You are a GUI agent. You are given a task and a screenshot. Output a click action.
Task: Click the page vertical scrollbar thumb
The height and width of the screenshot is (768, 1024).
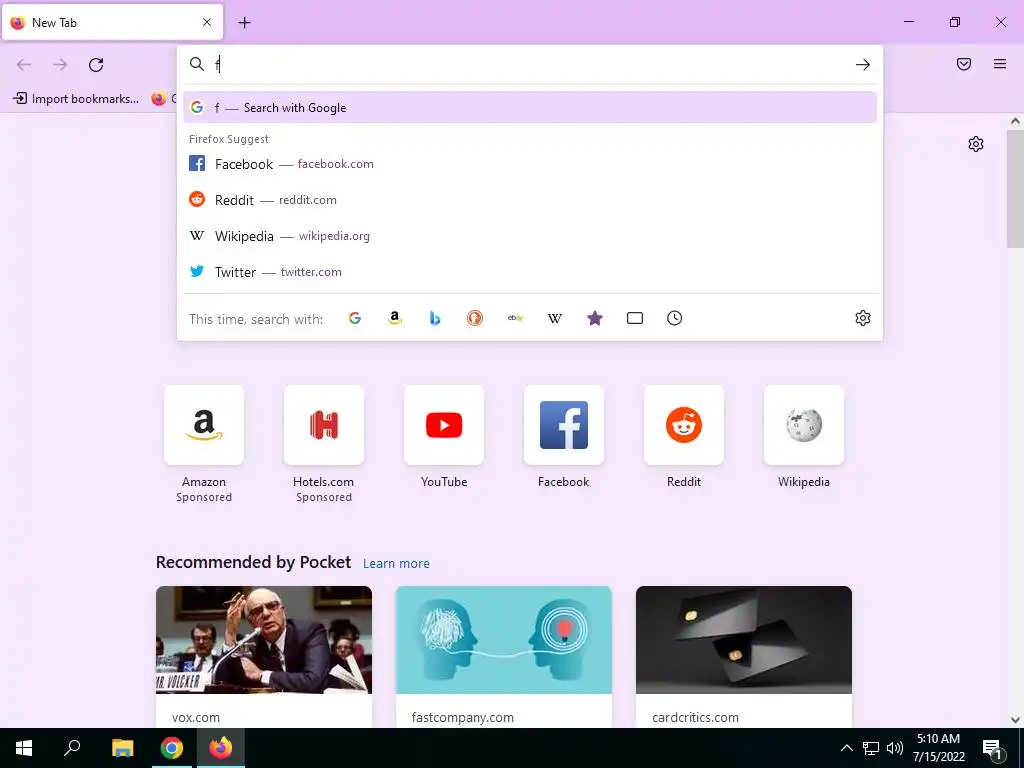tap(1015, 189)
